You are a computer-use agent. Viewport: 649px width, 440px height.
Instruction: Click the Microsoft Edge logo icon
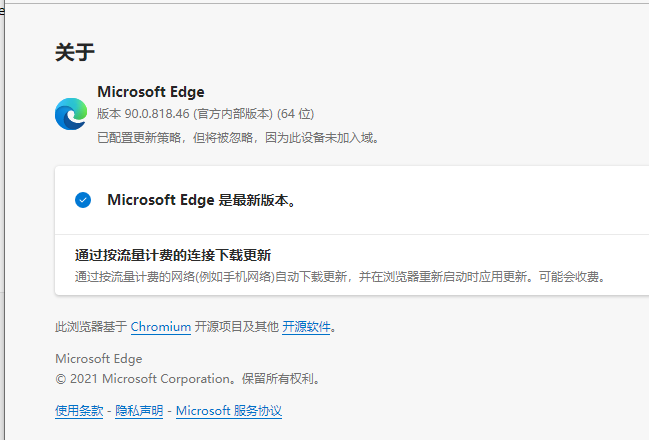pos(71,114)
